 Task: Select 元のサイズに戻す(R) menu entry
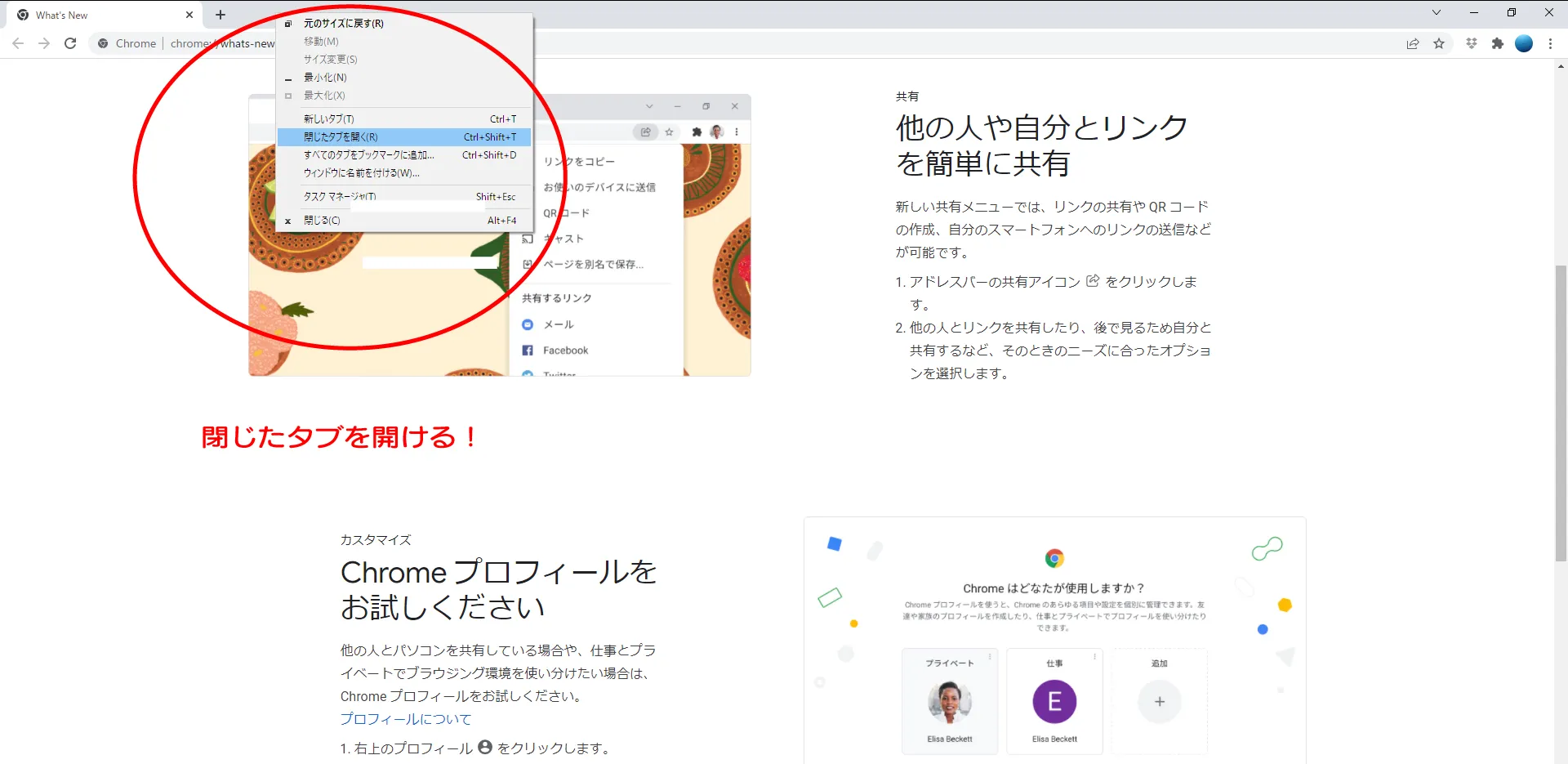point(404,24)
